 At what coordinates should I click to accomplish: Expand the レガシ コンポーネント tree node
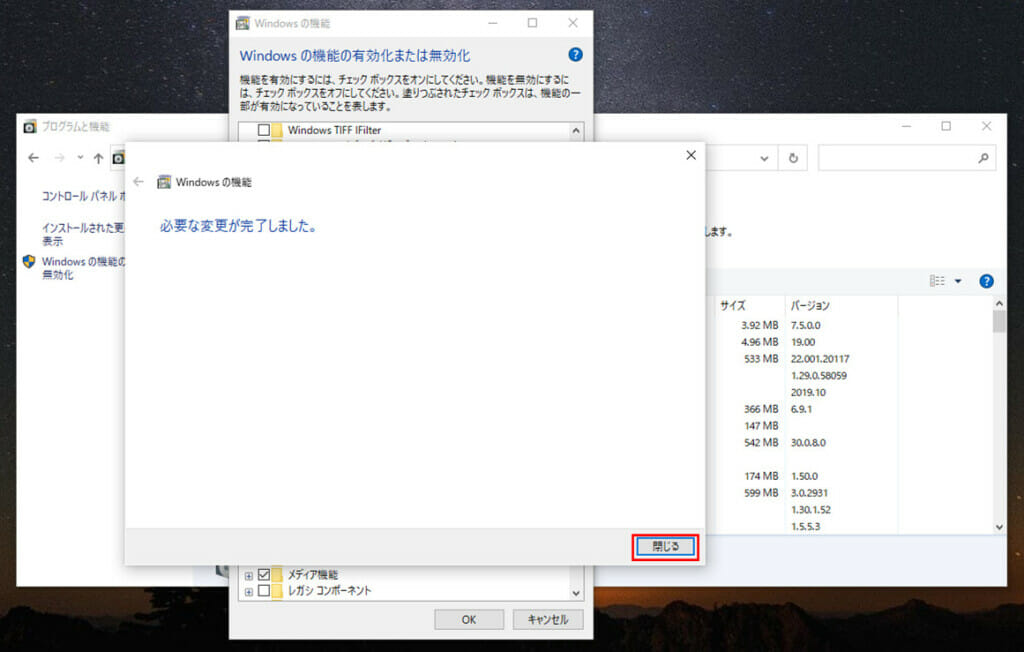pyautogui.click(x=248, y=591)
